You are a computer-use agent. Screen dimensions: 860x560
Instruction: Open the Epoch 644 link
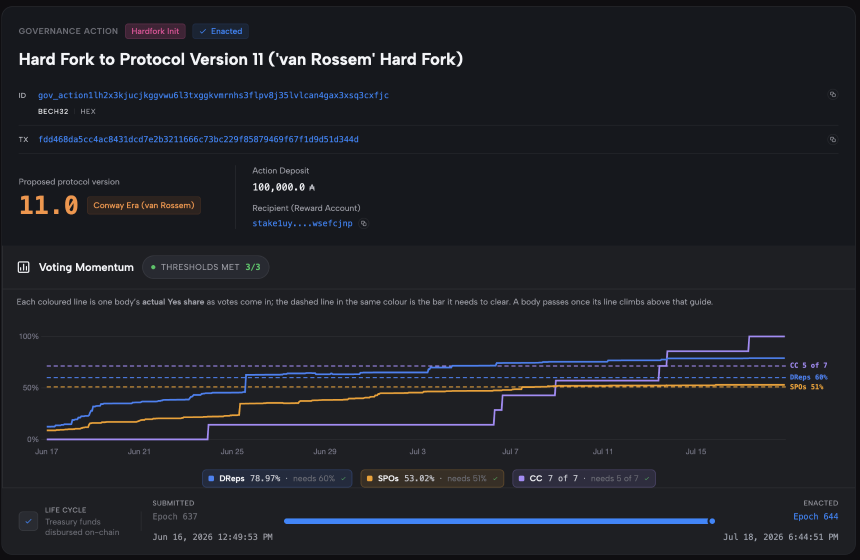[x=816, y=517]
